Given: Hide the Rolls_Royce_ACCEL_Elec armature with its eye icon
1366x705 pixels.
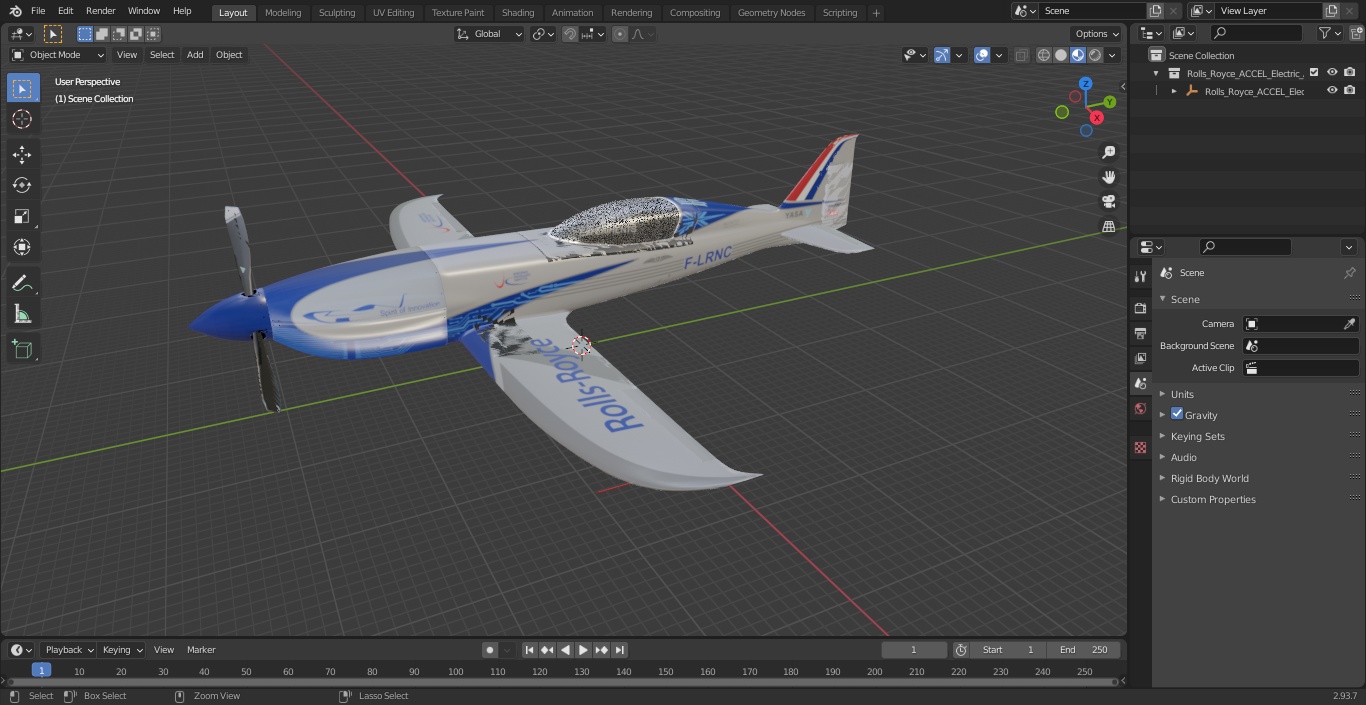Looking at the screenshot, I should click(1332, 90).
